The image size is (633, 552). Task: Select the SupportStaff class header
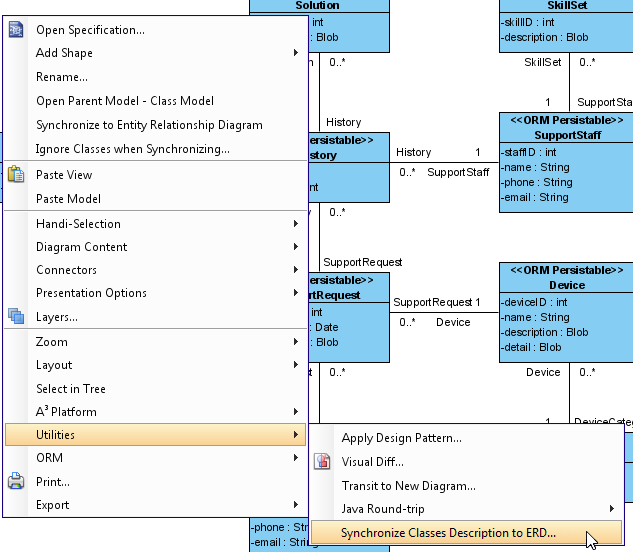point(566,128)
